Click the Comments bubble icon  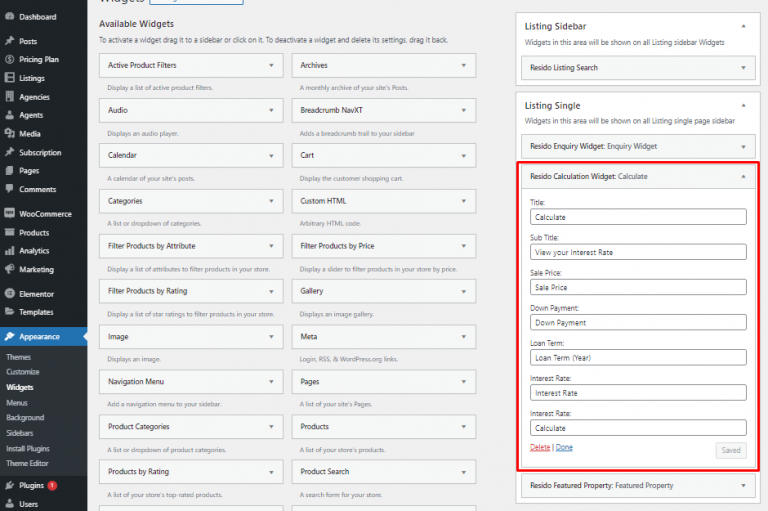(x=9, y=189)
